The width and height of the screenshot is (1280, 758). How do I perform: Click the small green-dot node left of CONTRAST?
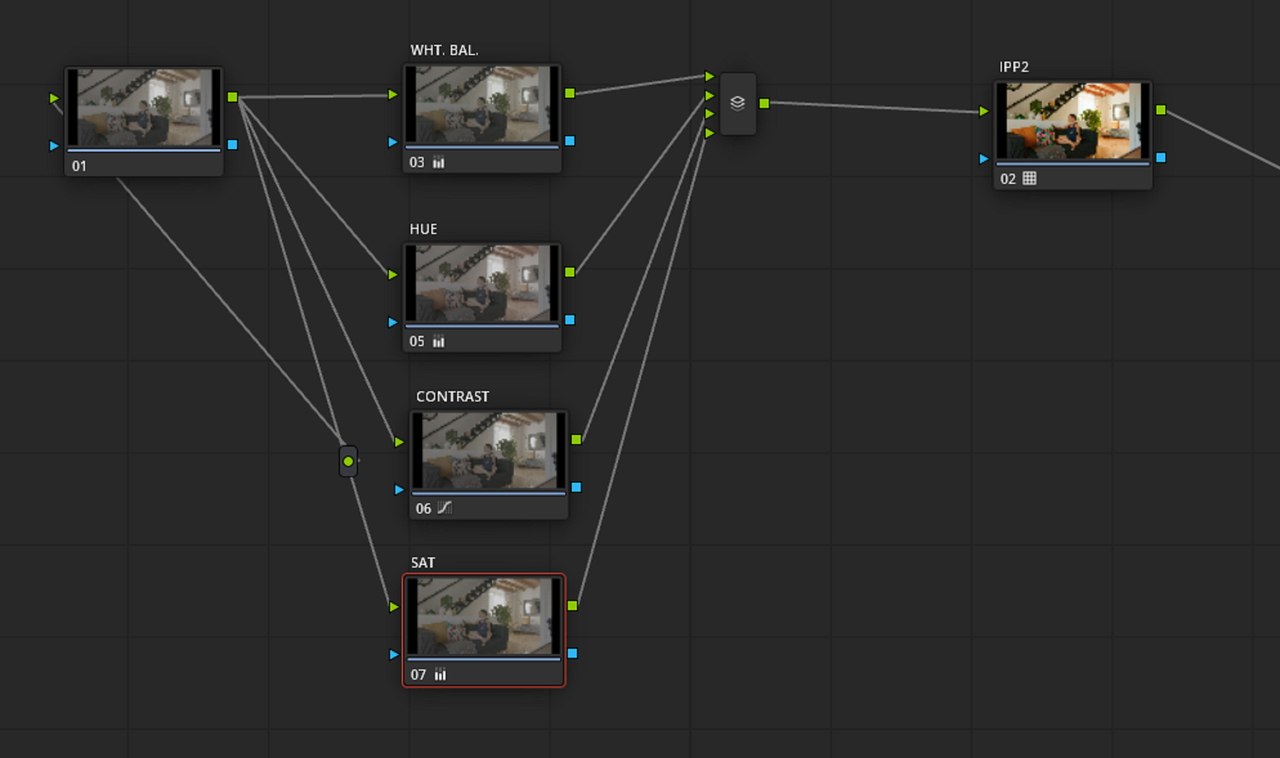click(348, 461)
